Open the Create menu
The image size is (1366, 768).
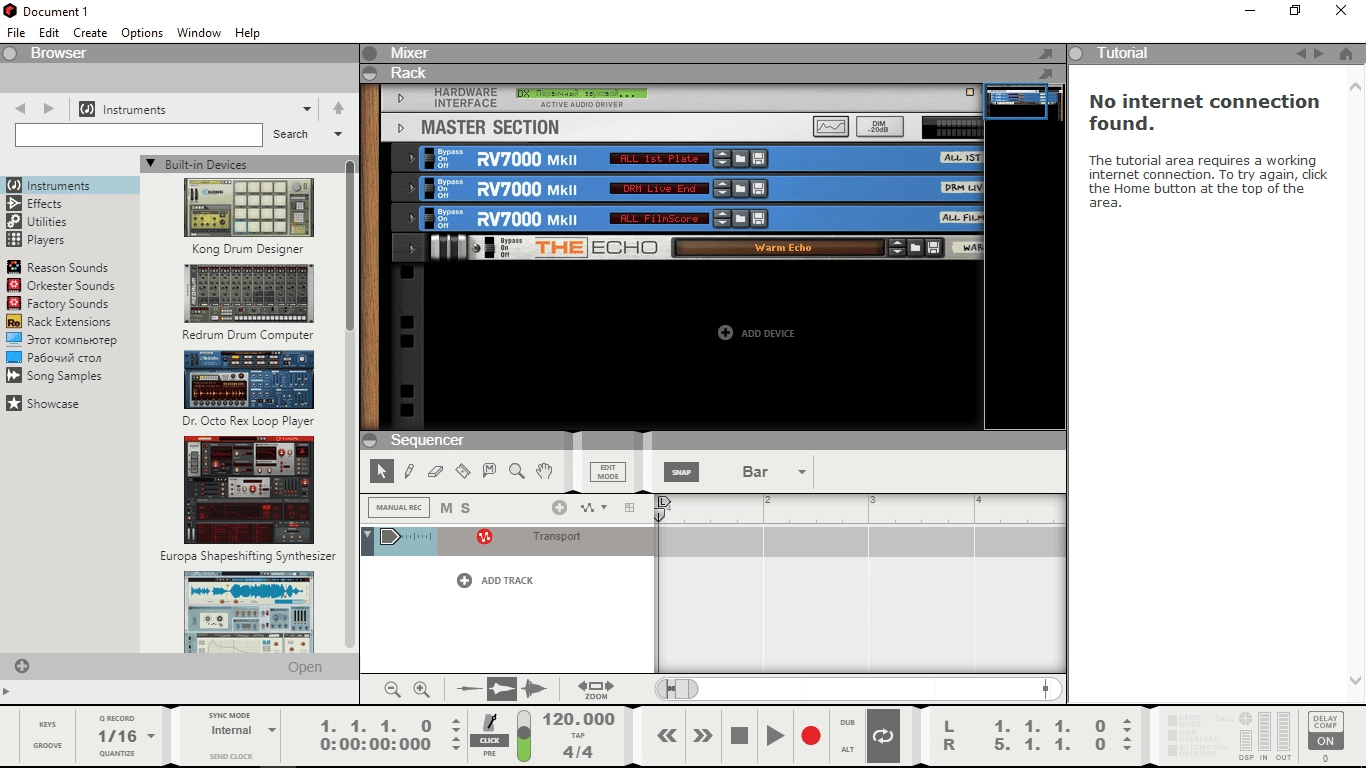[90, 33]
